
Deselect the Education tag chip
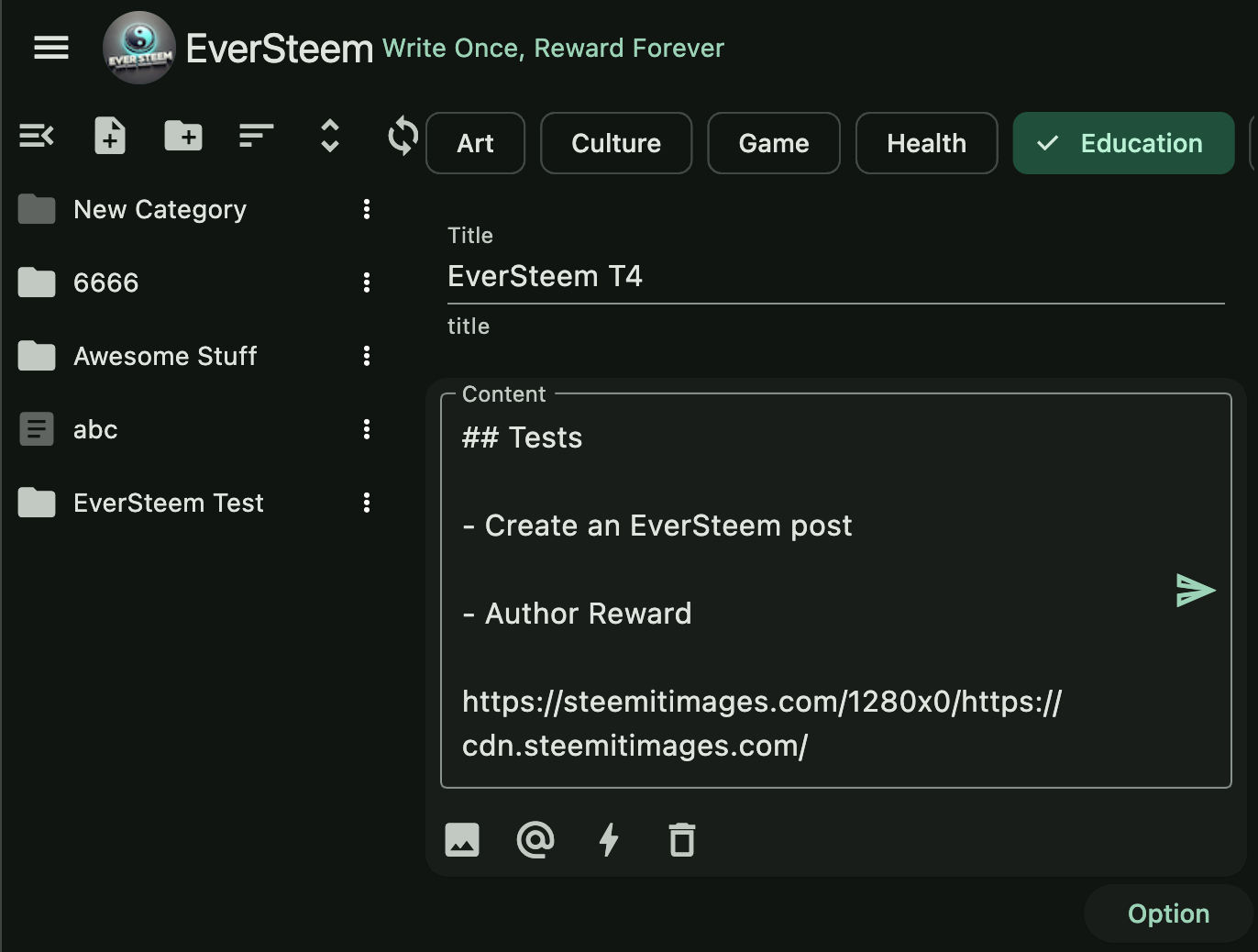1123,143
